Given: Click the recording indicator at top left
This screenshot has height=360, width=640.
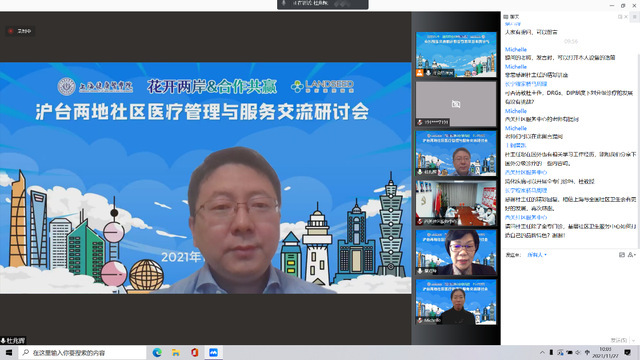Looking at the screenshot, I should [x=20, y=31].
